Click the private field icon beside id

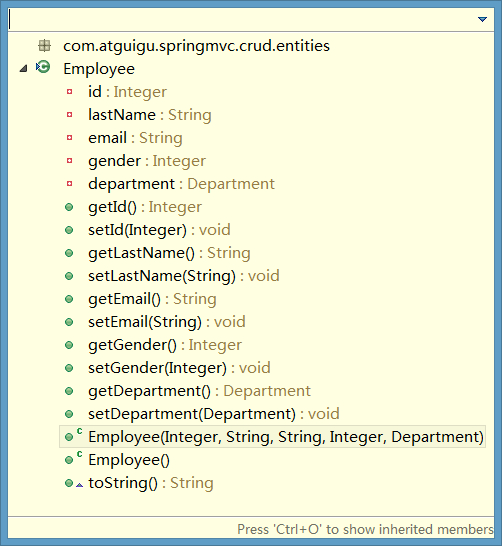[70, 92]
